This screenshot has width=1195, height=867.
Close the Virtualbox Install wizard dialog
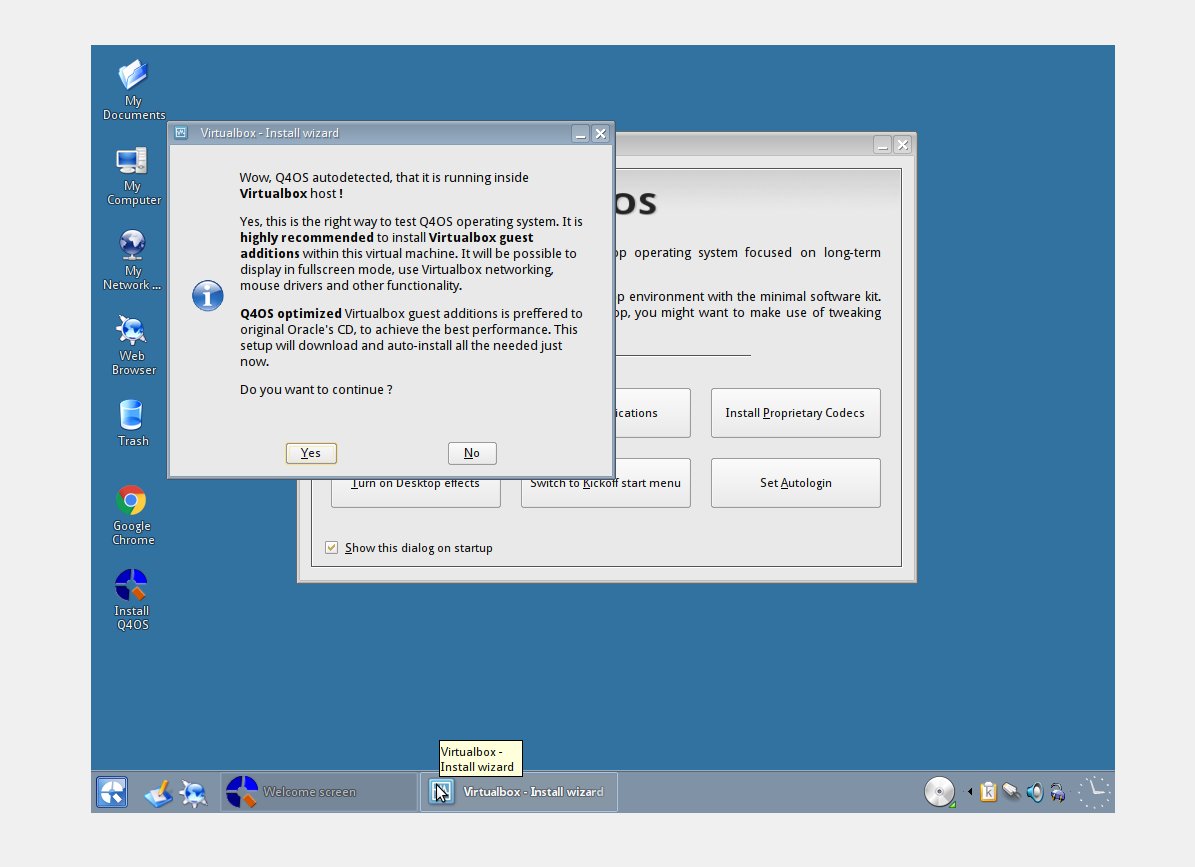pos(601,134)
